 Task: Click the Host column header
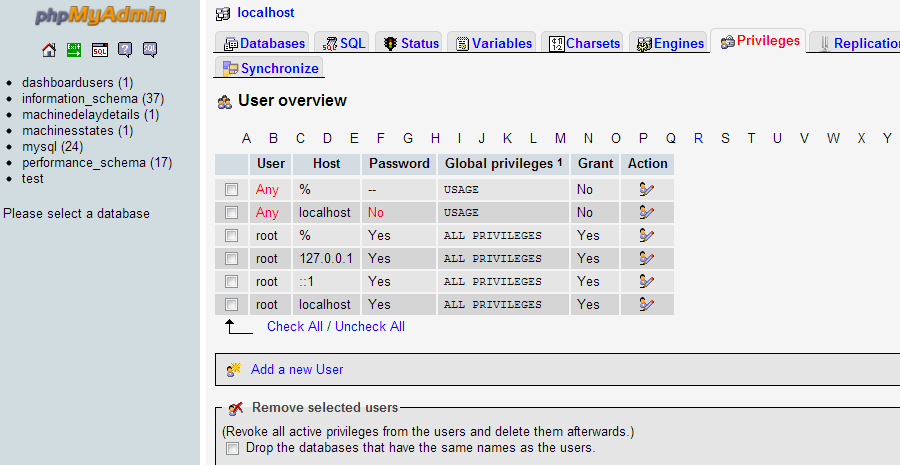click(x=327, y=164)
